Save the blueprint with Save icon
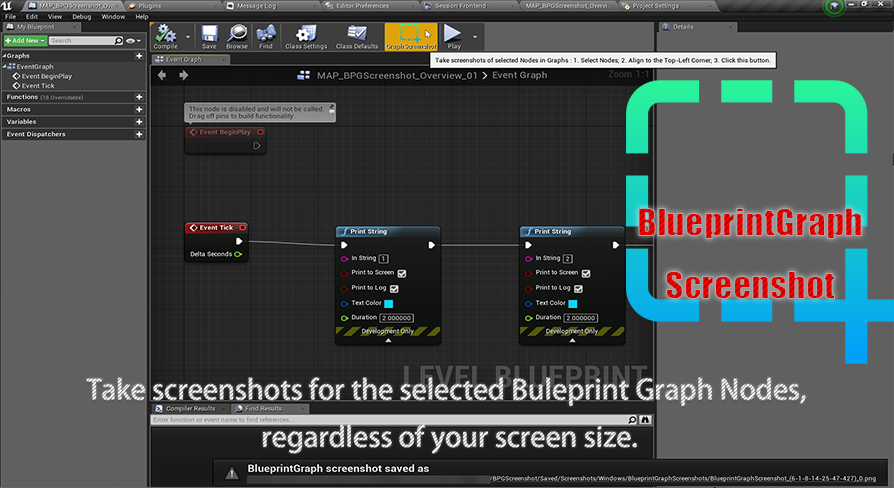The image size is (894, 488). (x=209, y=36)
